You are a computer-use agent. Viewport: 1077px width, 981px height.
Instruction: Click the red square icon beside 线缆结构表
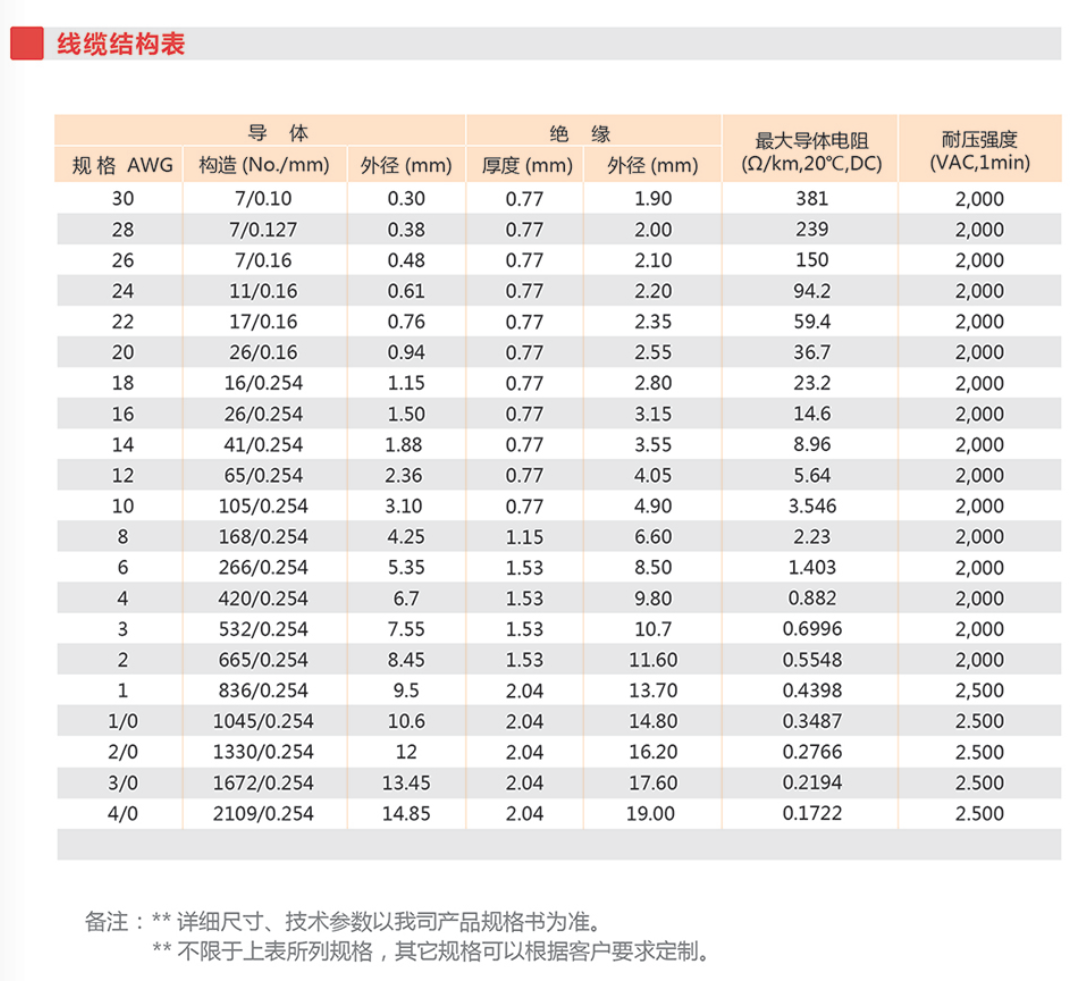point(25,44)
